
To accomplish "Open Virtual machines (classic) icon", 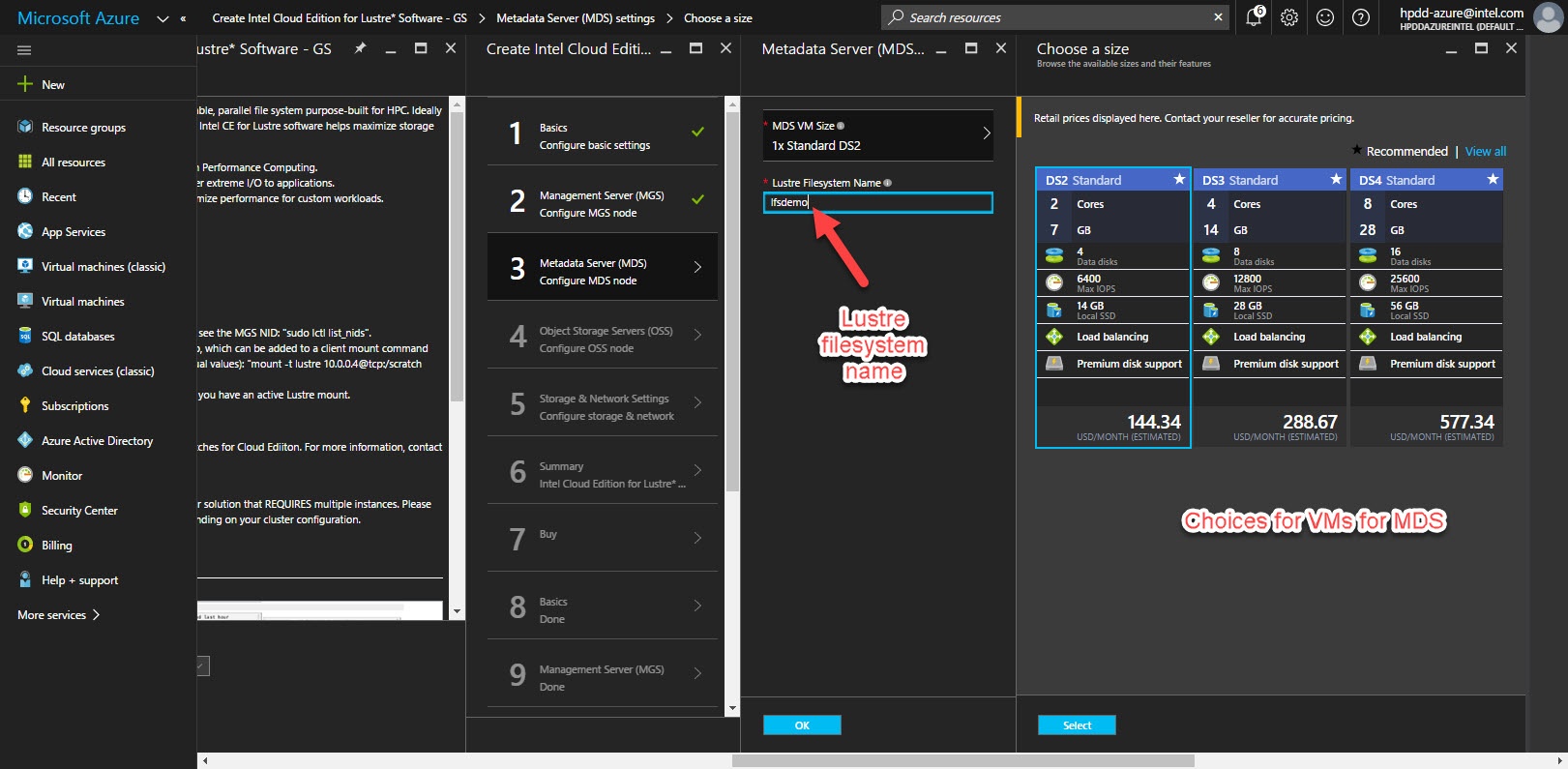I will [x=25, y=266].
